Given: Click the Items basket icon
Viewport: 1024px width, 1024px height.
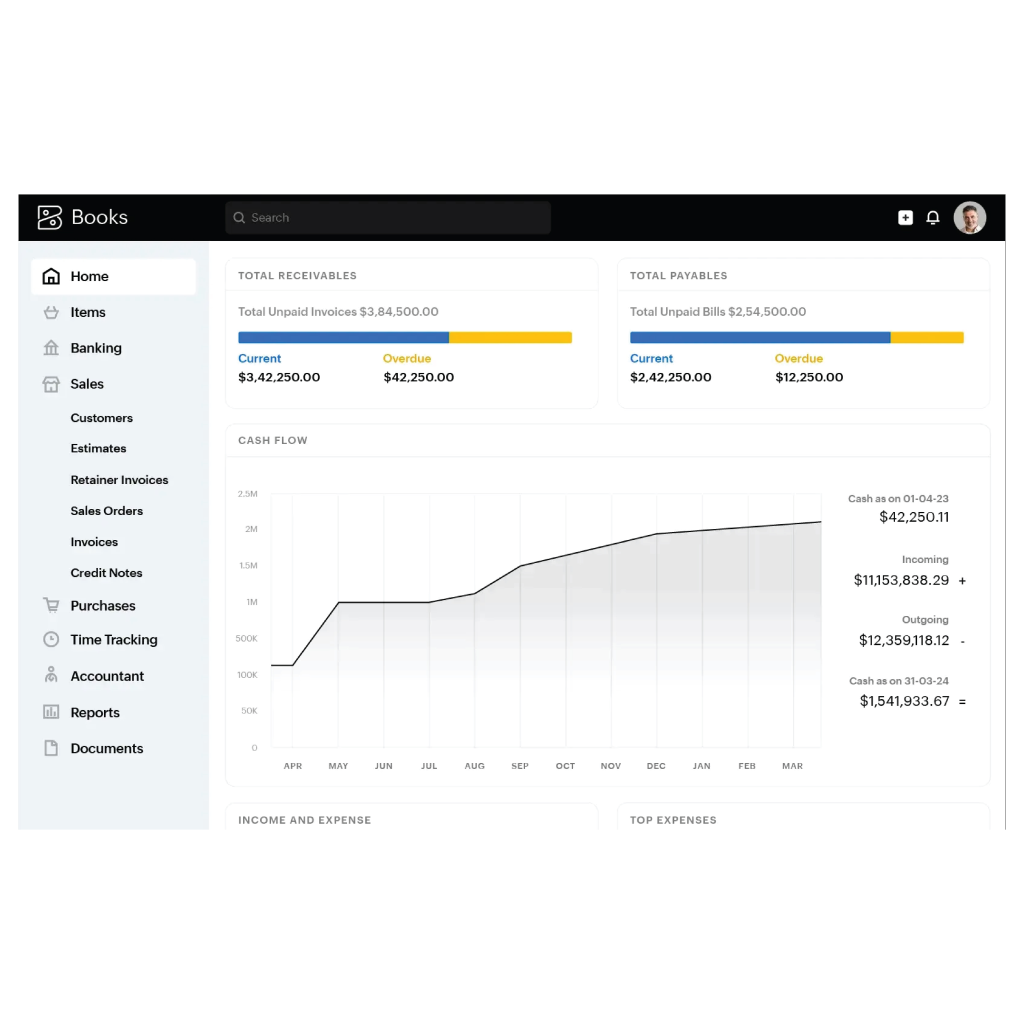Looking at the screenshot, I should pyautogui.click(x=51, y=312).
